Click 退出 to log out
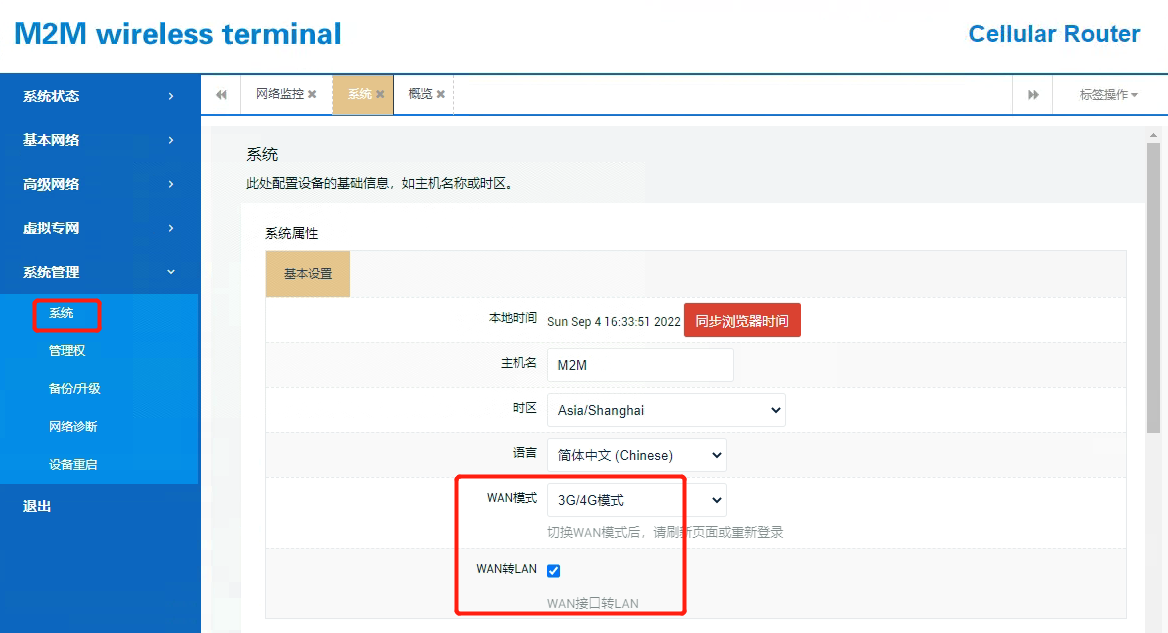 tap(37, 506)
